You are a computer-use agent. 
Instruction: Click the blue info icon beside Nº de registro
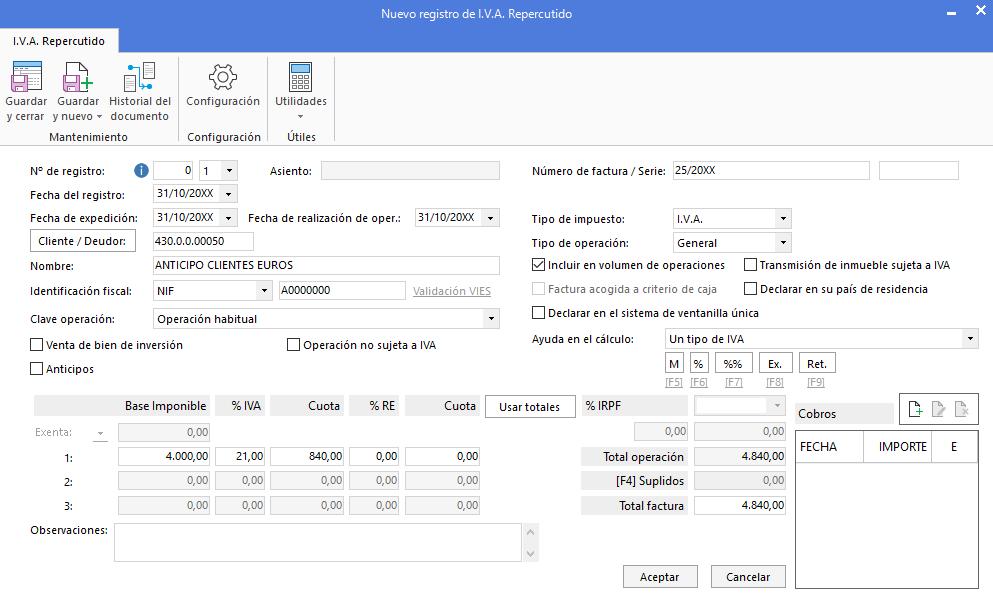pyautogui.click(x=141, y=171)
